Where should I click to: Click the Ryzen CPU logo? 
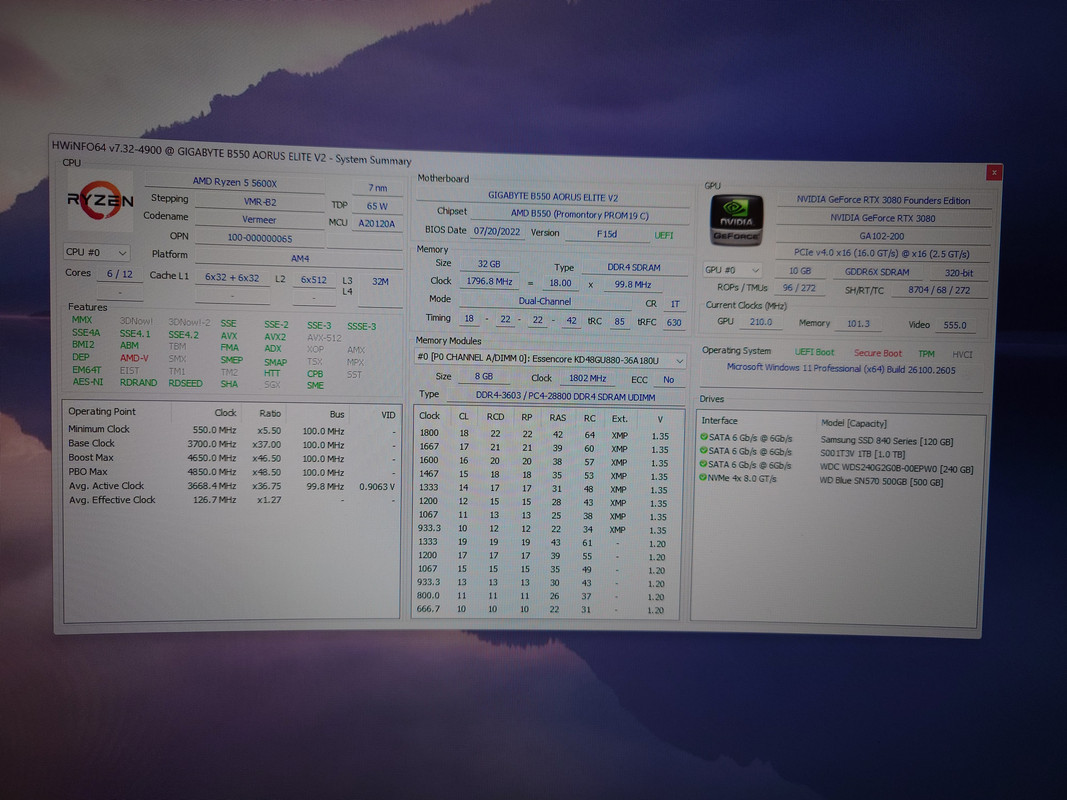(x=100, y=200)
